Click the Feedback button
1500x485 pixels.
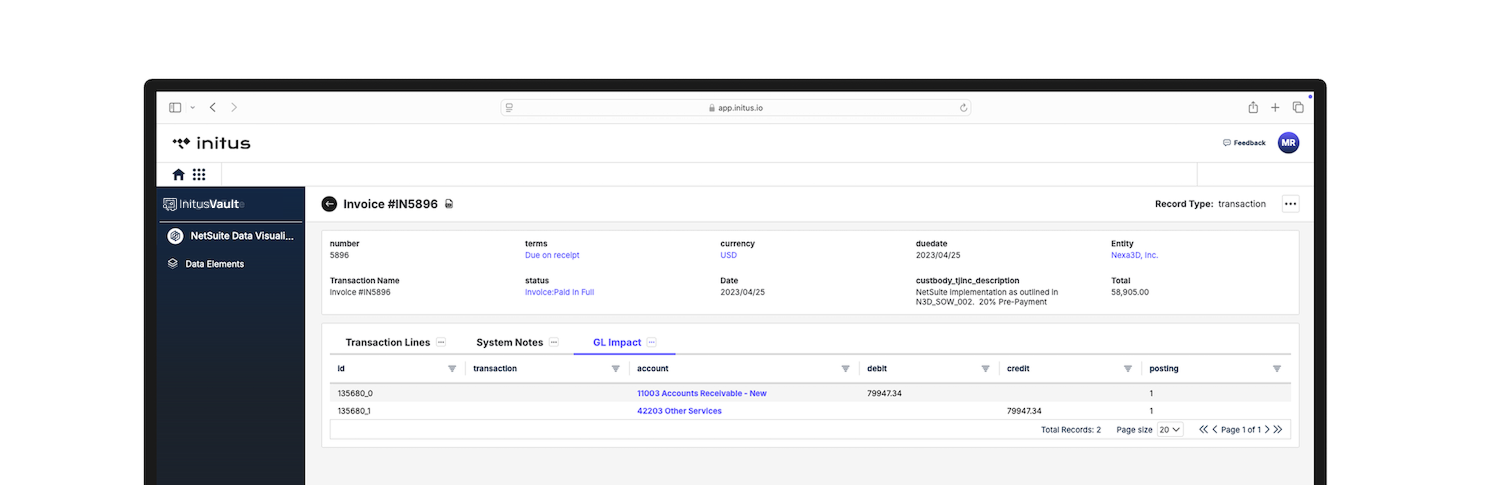pos(1244,143)
